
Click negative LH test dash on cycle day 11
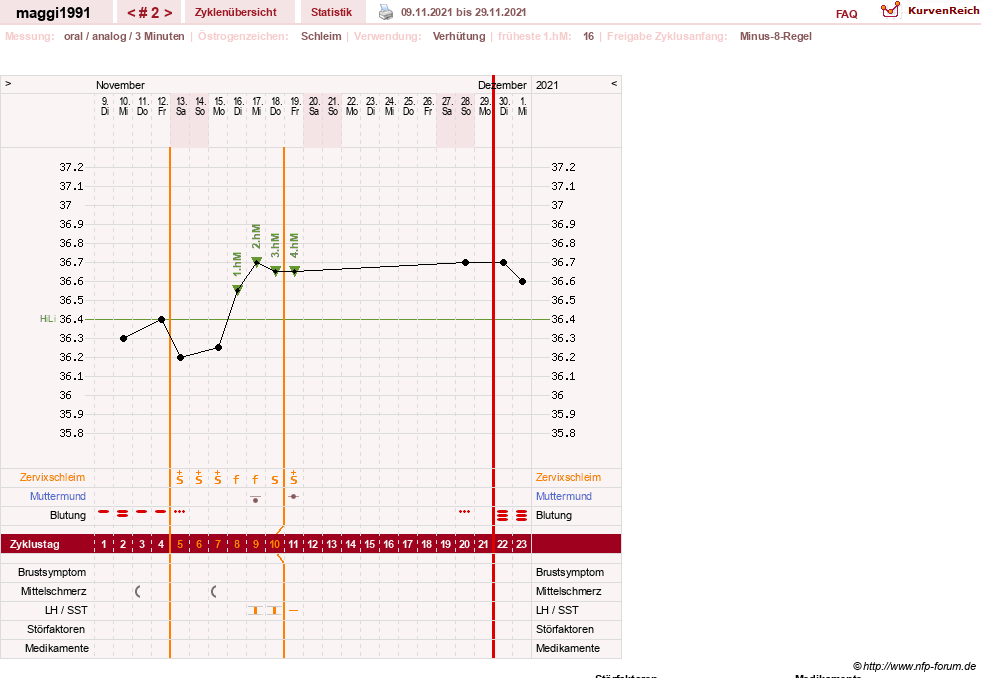tap(293, 610)
